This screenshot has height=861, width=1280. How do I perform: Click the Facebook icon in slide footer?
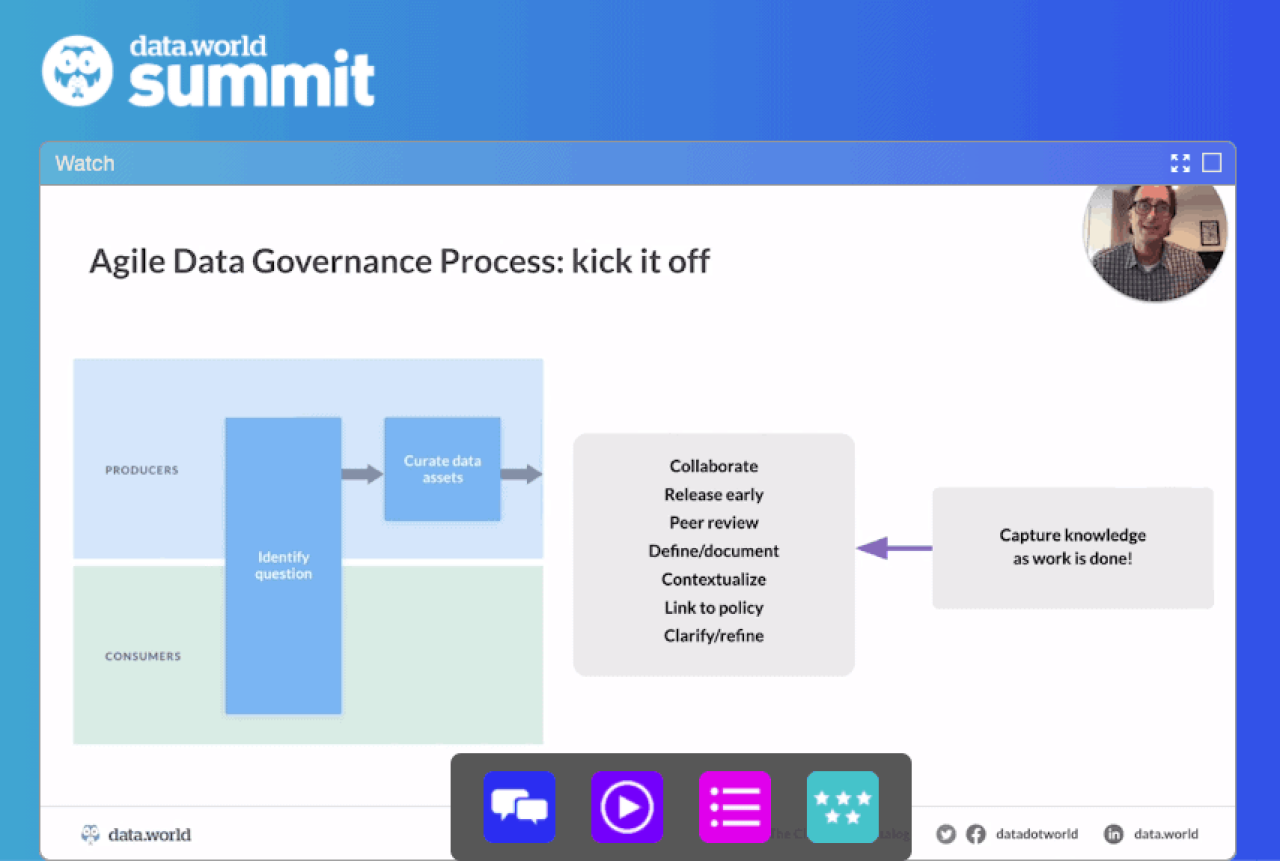coord(976,834)
